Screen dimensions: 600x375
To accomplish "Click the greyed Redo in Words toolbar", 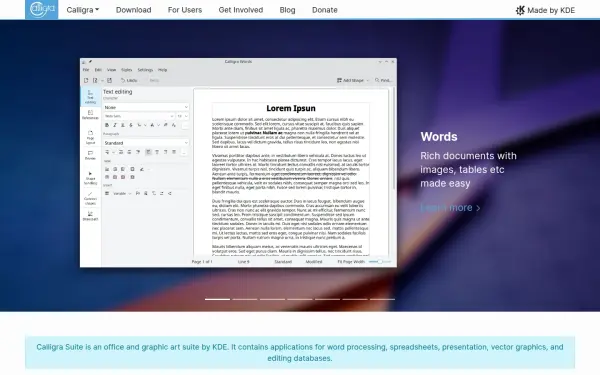I will [154, 80].
